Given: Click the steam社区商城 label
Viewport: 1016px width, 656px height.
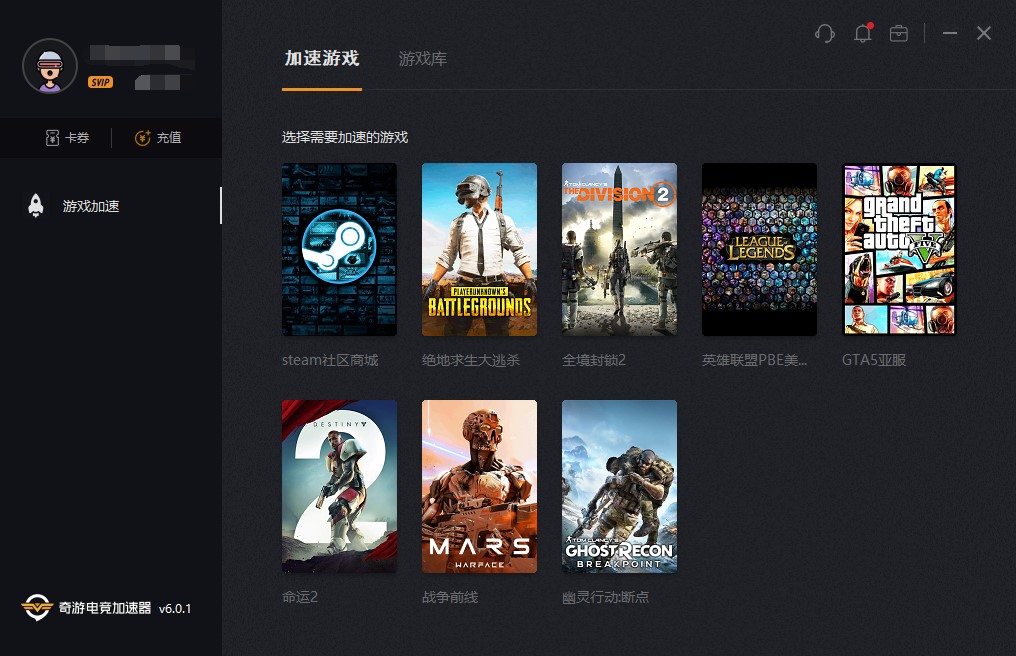Looking at the screenshot, I should (330, 360).
